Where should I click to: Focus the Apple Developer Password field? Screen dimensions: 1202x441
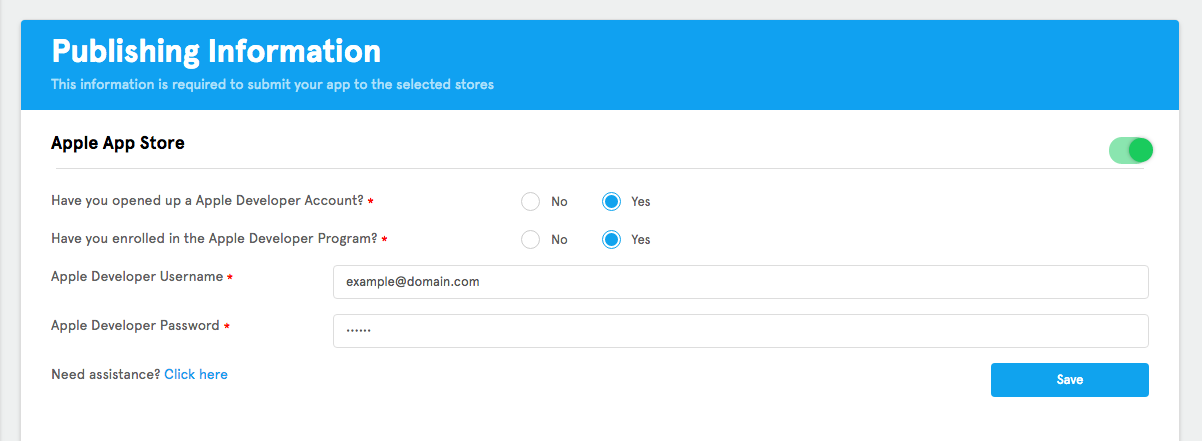pyautogui.click(x=740, y=331)
